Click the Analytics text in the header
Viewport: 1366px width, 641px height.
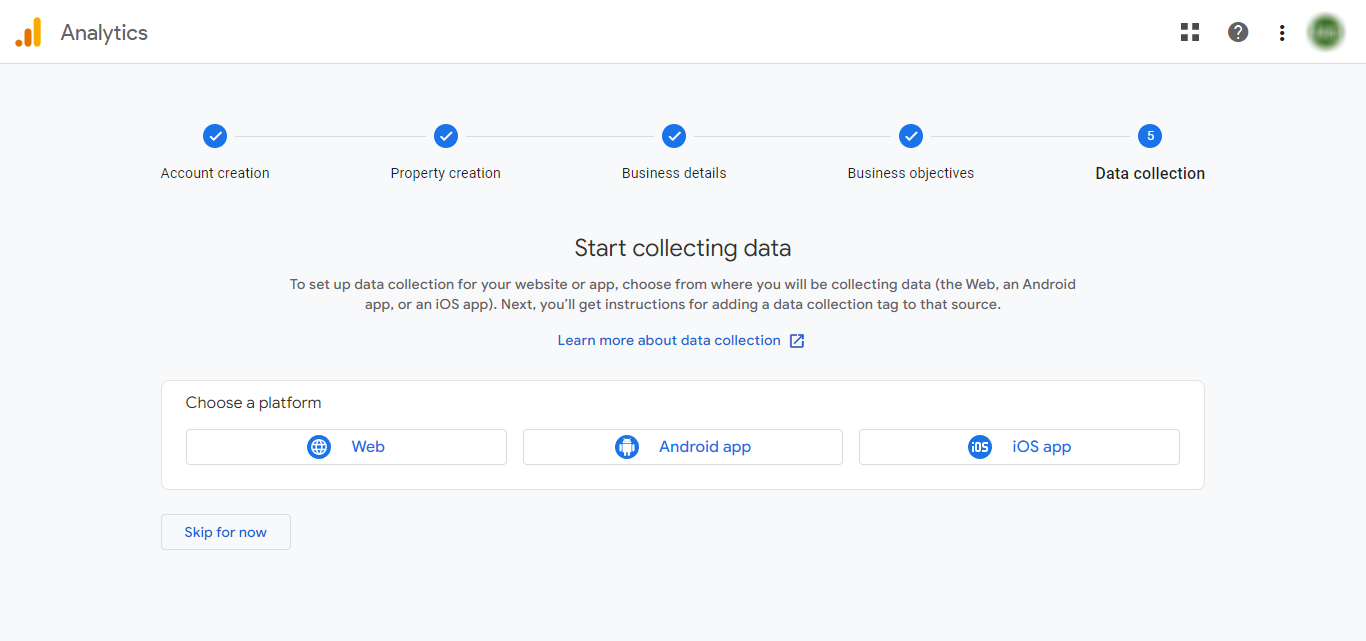point(105,31)
